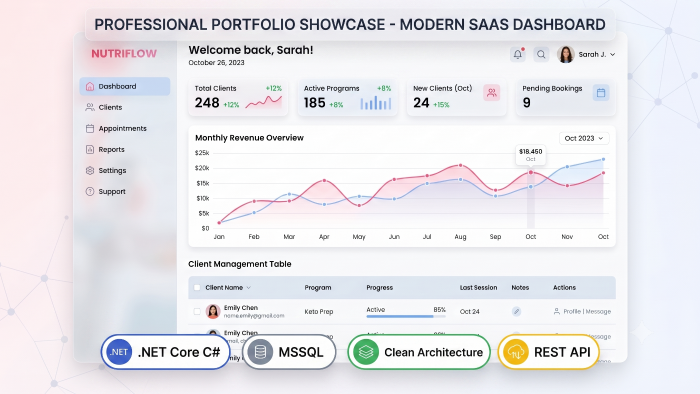This screenshot has width=700, height=394.
Task: Click the search magnifier icon
Action: point(541,54)
